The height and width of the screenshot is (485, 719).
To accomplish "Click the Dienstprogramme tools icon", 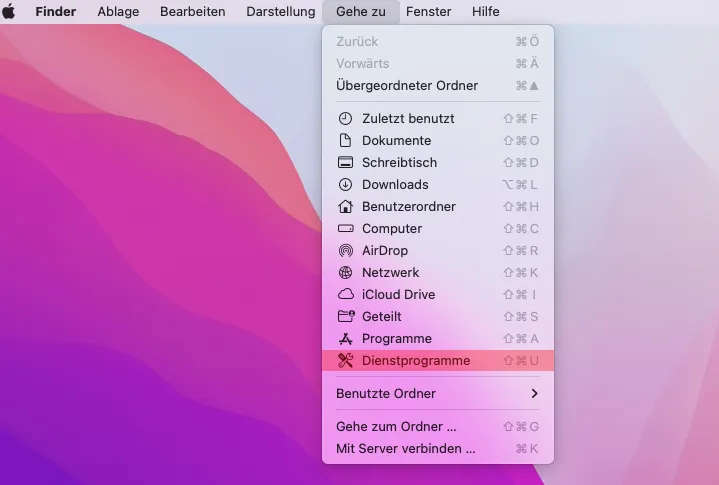I will [345, 361].
